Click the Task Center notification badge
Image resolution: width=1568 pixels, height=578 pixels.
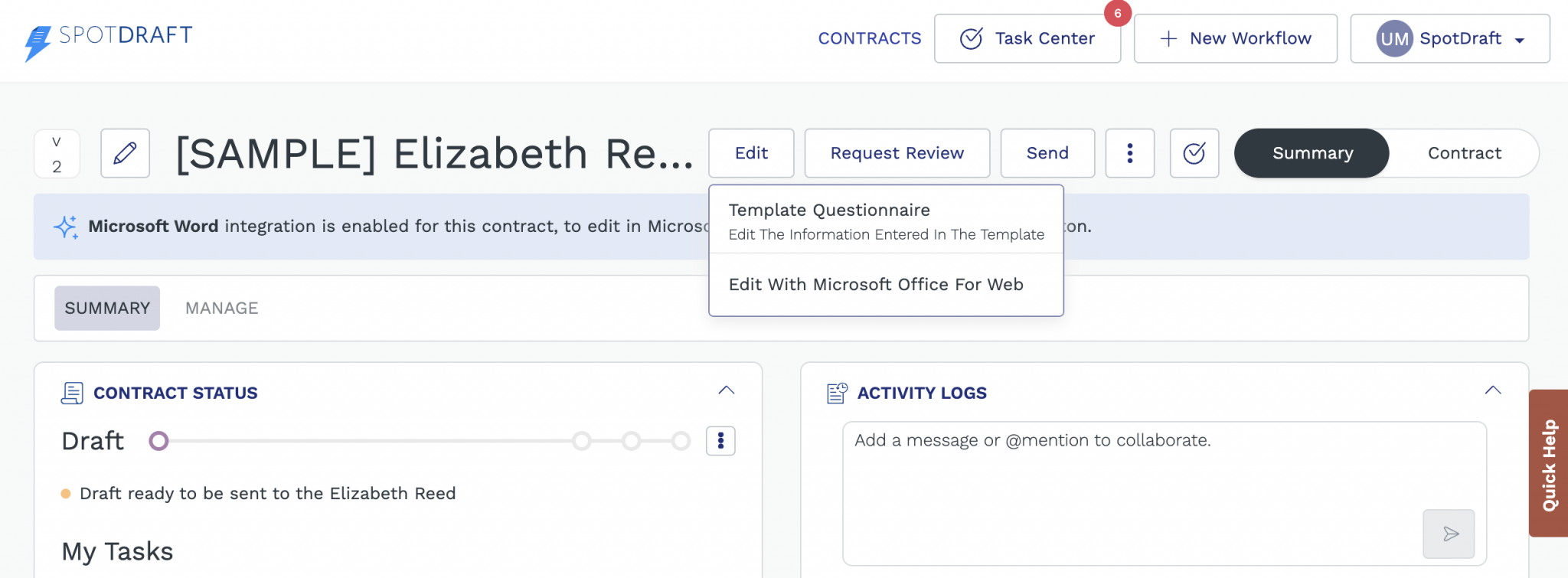tap(1118, 13)
